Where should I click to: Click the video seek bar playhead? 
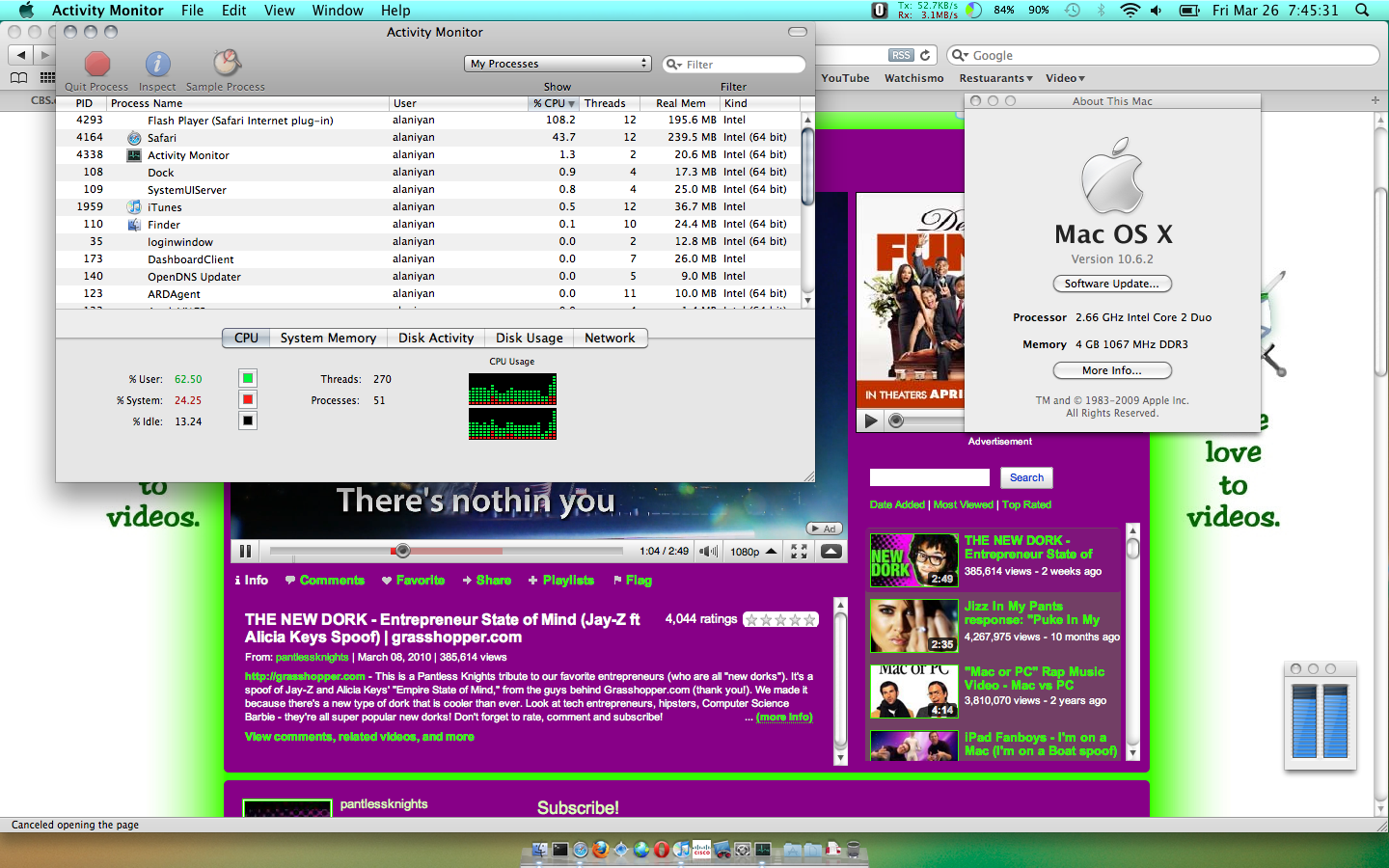tap(403, 551)
